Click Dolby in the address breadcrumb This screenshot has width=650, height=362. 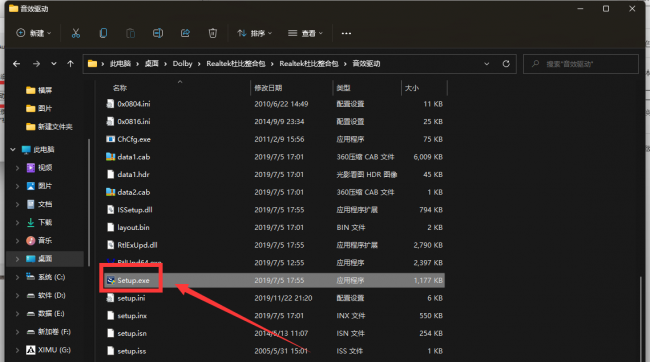182,63
